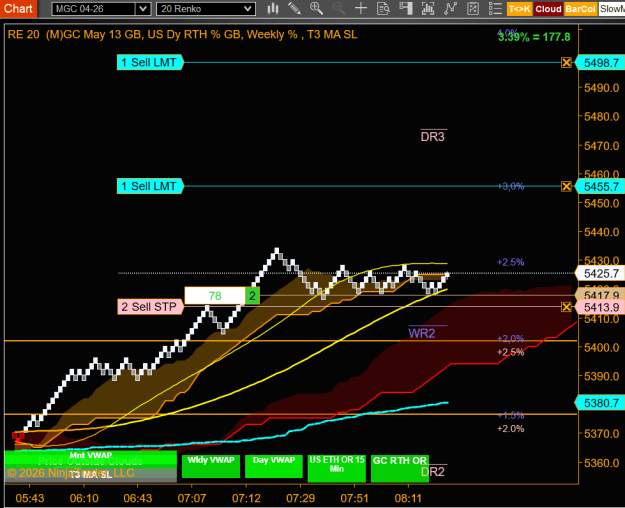625x508 pixels.
Task: Open the MGC 04-26 instrument dropdown arrow
Action: click(143, 9)
